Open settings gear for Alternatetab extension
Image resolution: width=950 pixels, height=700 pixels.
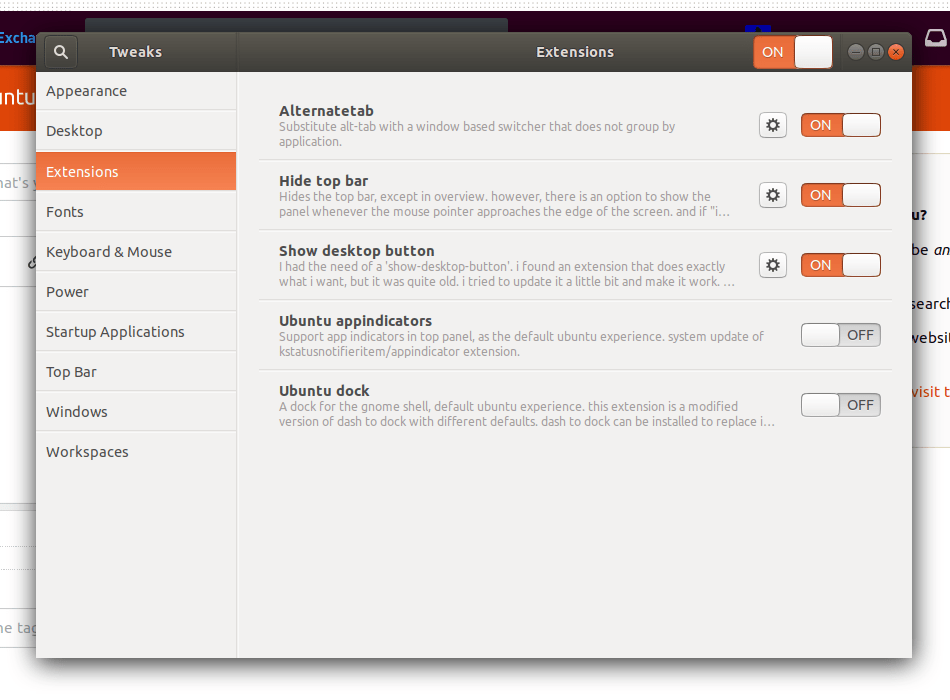click(x=772, y=124)
